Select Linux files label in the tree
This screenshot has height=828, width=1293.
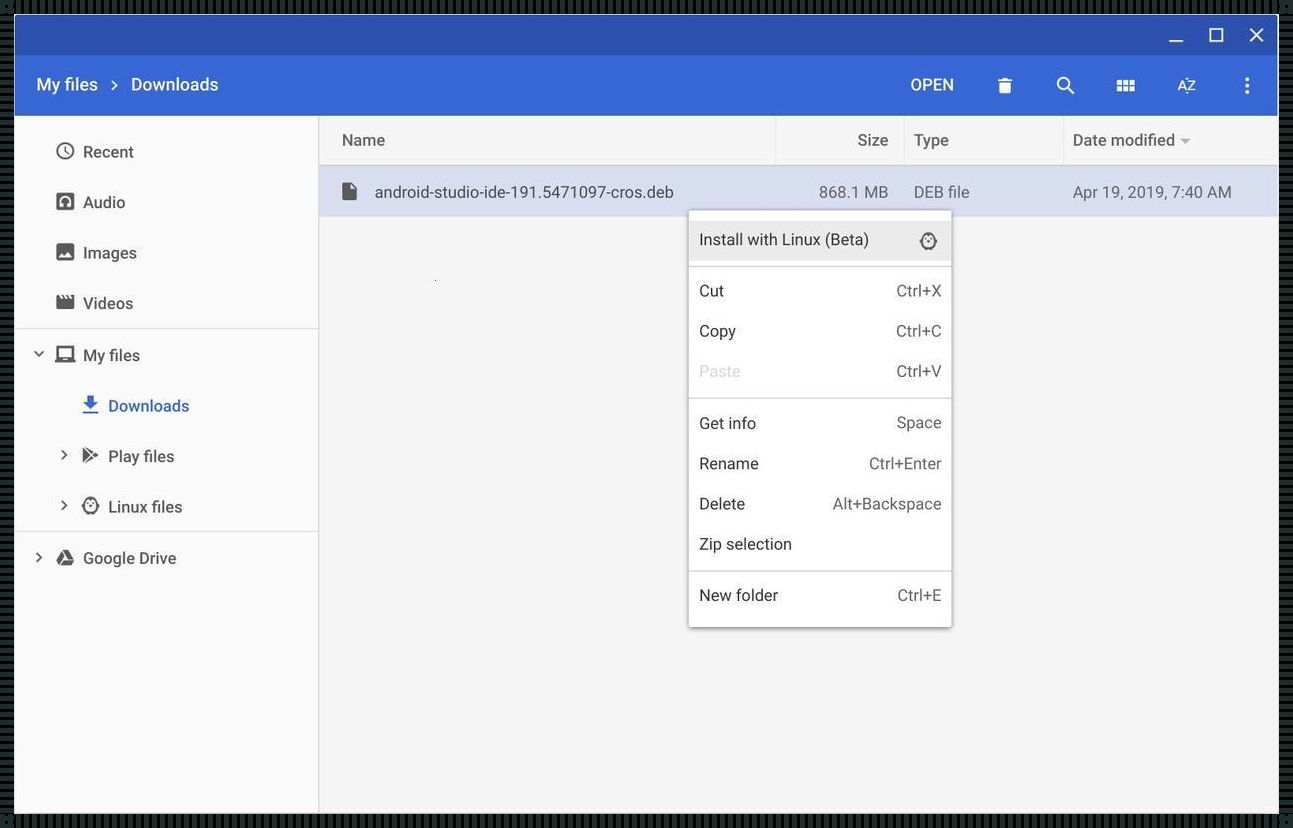coord(145,507)
